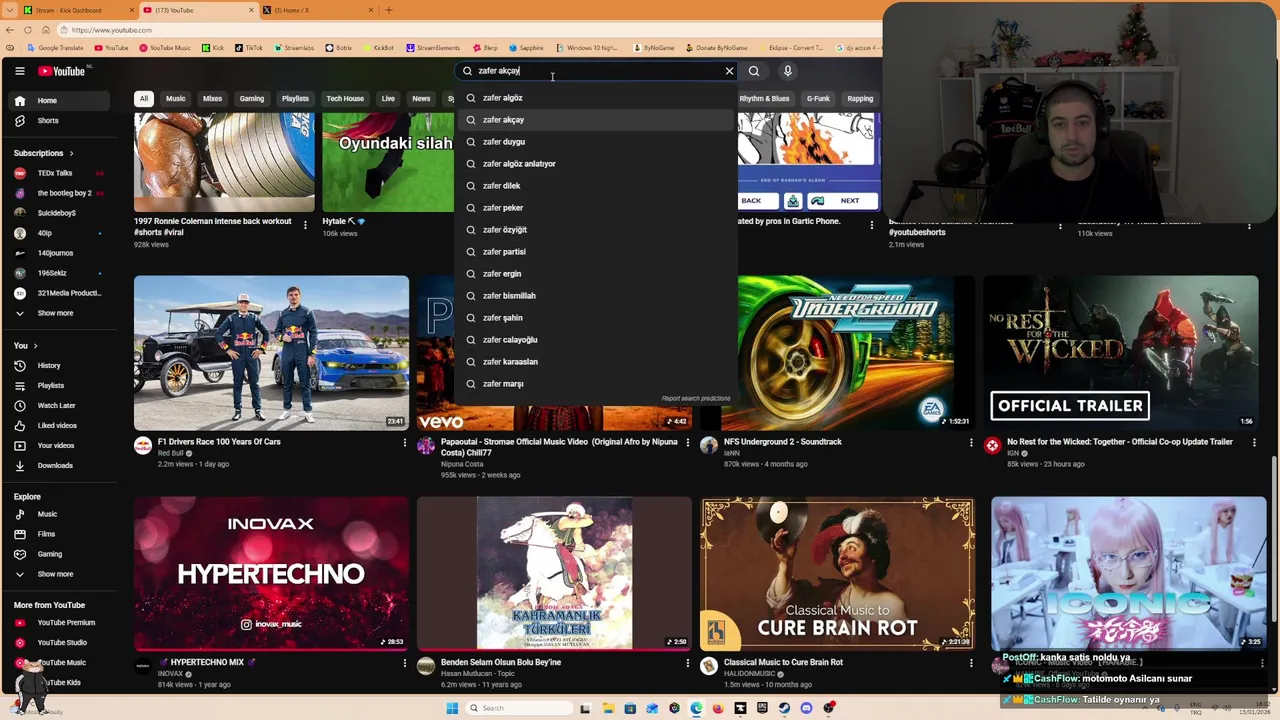1280x720 pixels.
Task: Open YouTube Premium link
Action: tap(57, 623)
